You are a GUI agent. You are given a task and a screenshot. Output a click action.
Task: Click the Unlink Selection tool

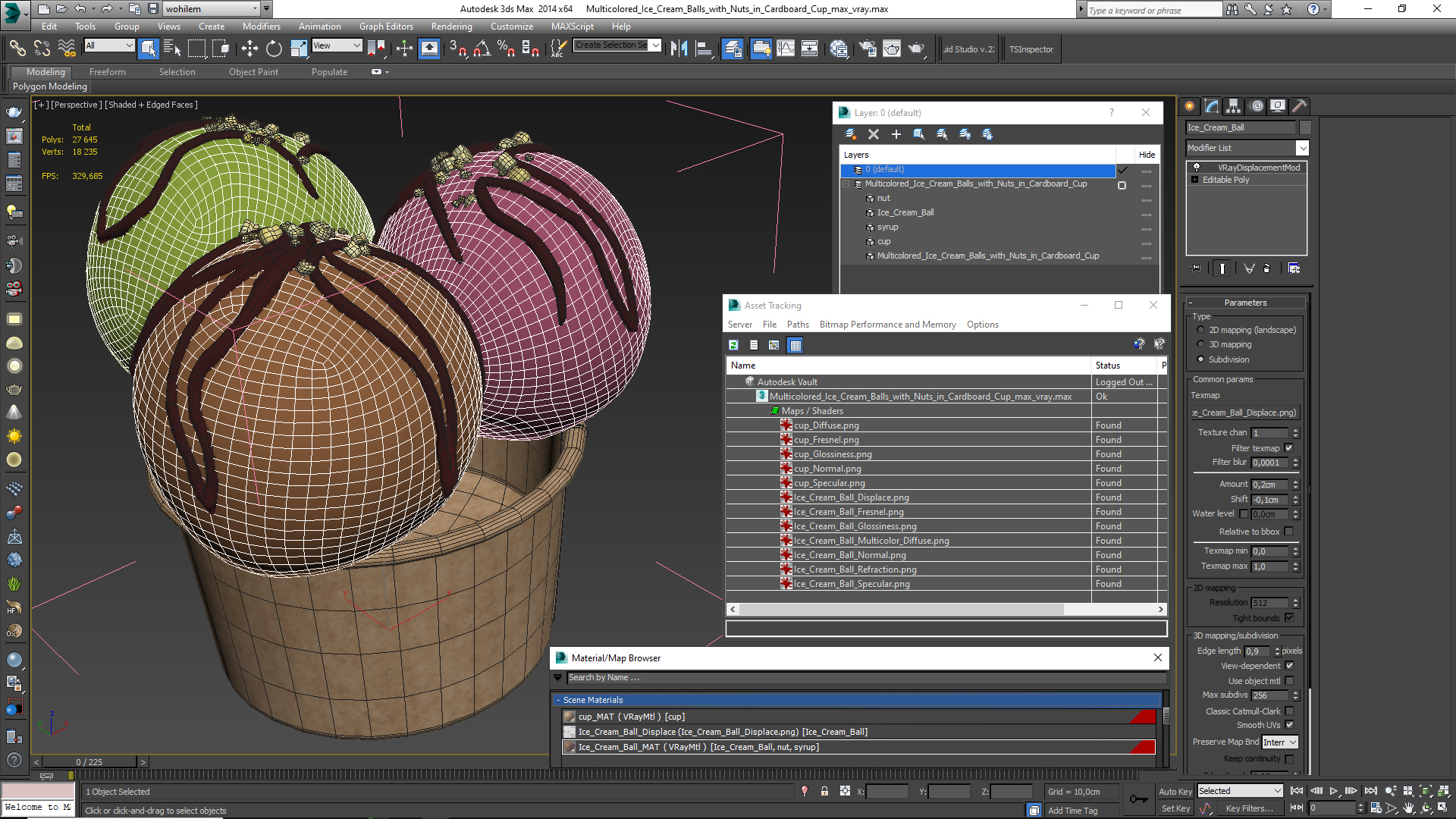pos(42,49)
